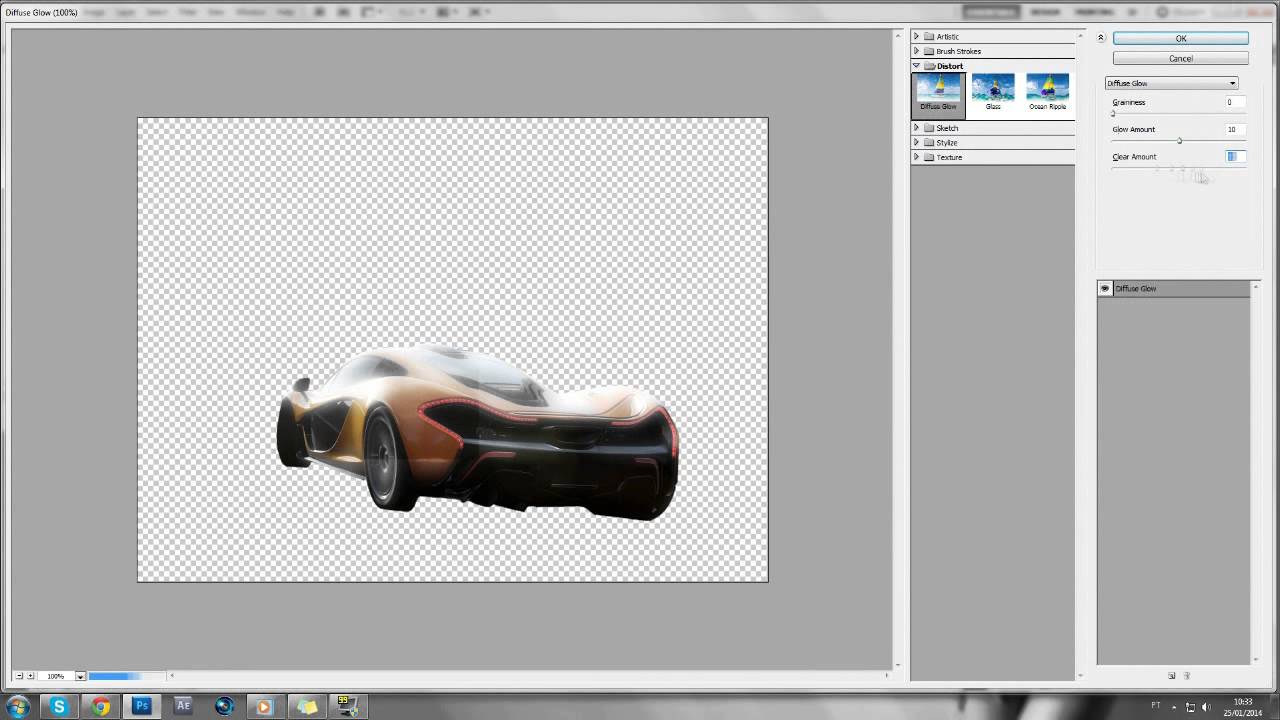Open the Diffuse Glow filter dropdown

(x=1171, y=83)
